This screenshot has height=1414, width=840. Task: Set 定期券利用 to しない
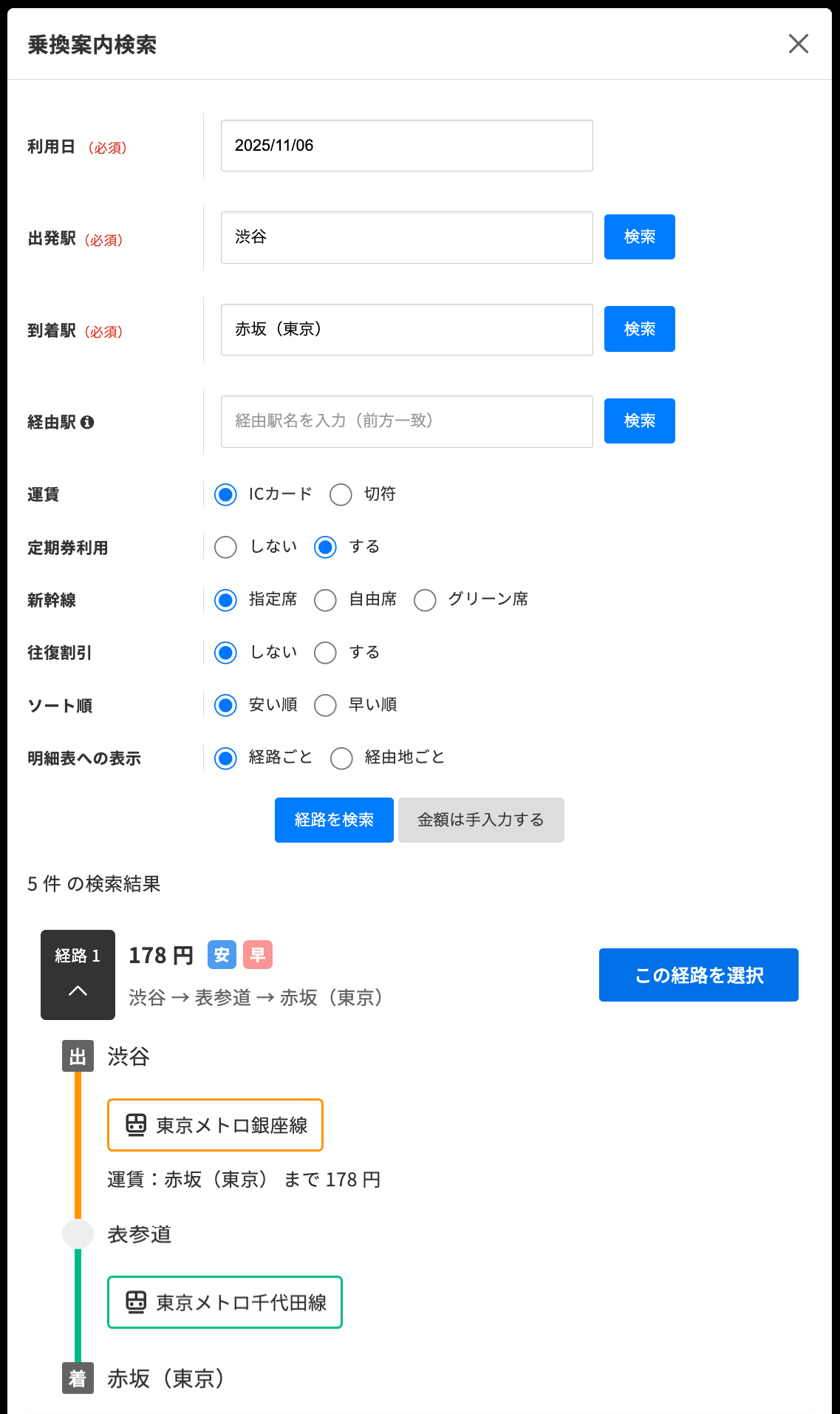point(225,547)
